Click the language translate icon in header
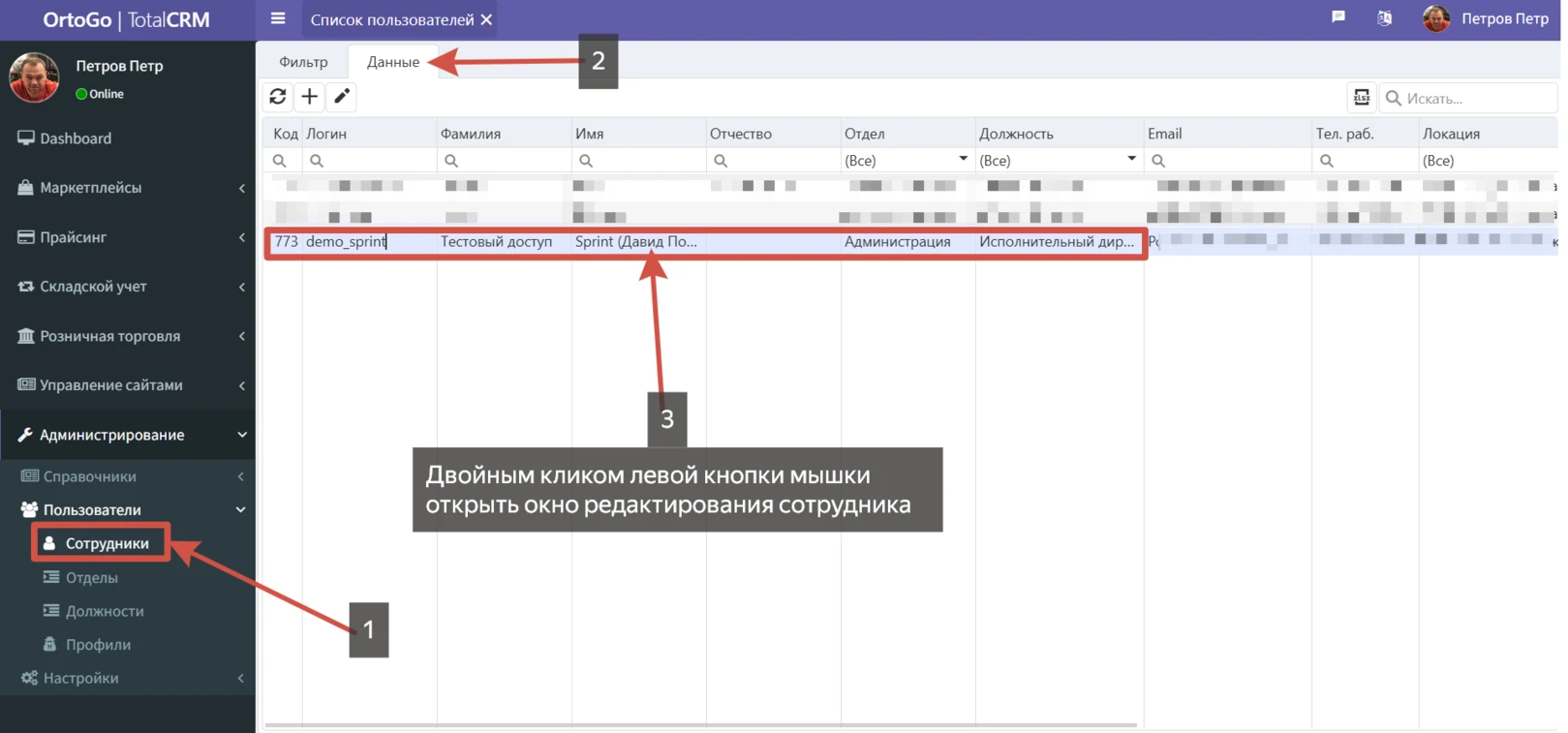 point(1384,18)
